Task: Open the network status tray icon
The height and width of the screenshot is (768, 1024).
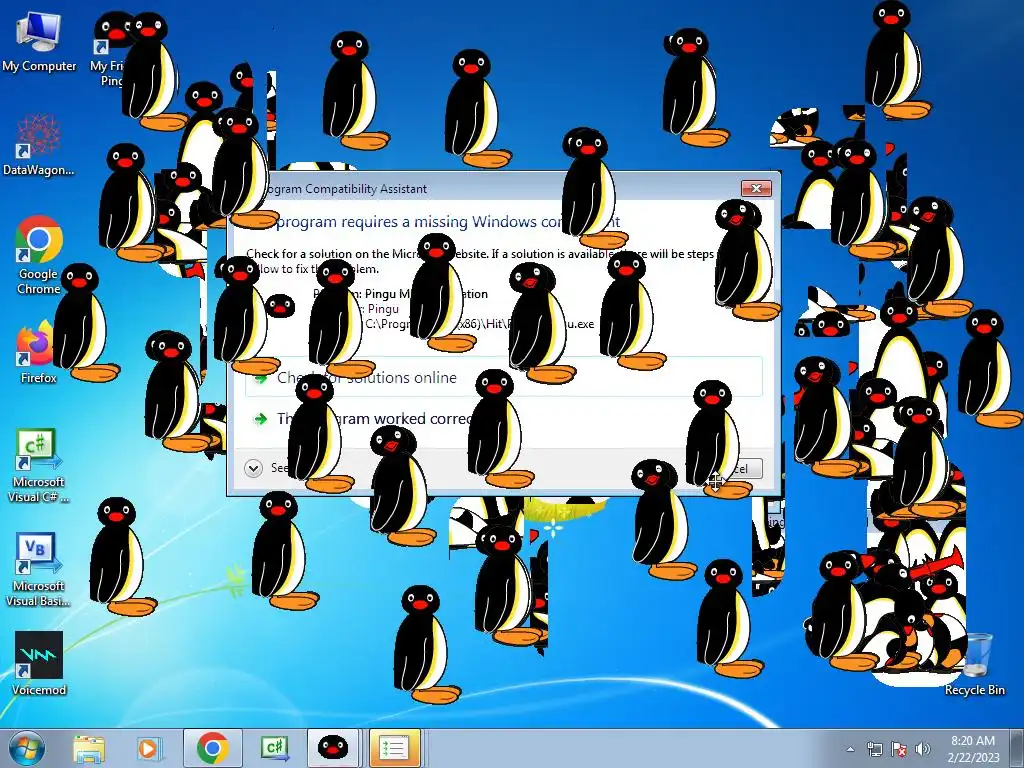Action: 874,749
